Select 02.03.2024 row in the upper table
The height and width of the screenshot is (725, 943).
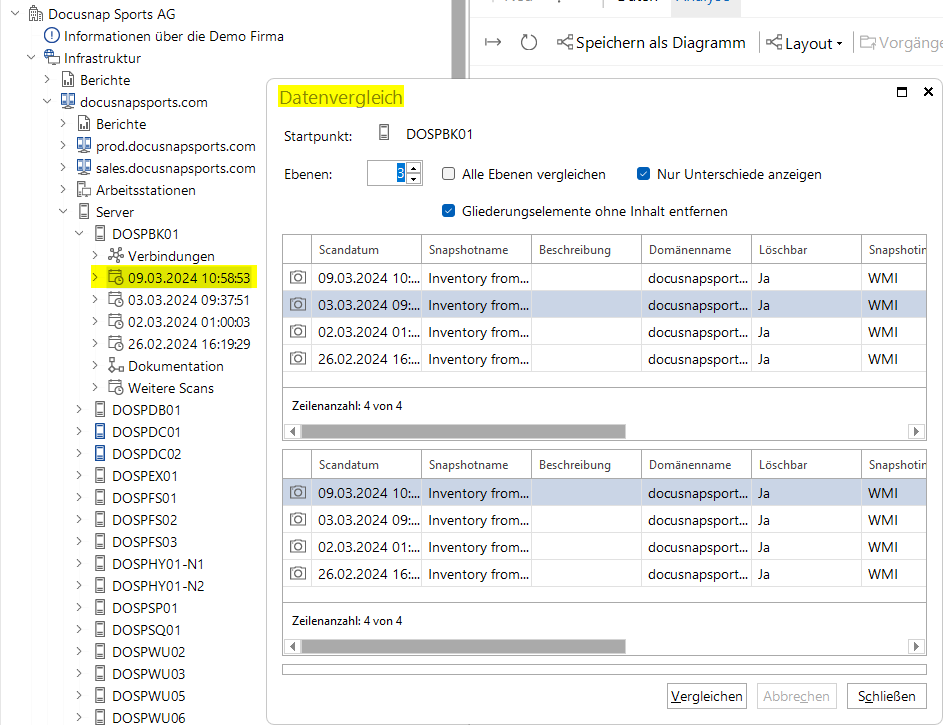click(x=604, y=332)
